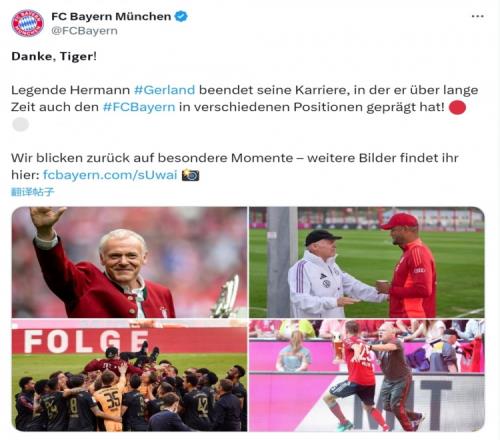
Task: Click the 翻译帖子 translate post link
Action: point(32,192)
